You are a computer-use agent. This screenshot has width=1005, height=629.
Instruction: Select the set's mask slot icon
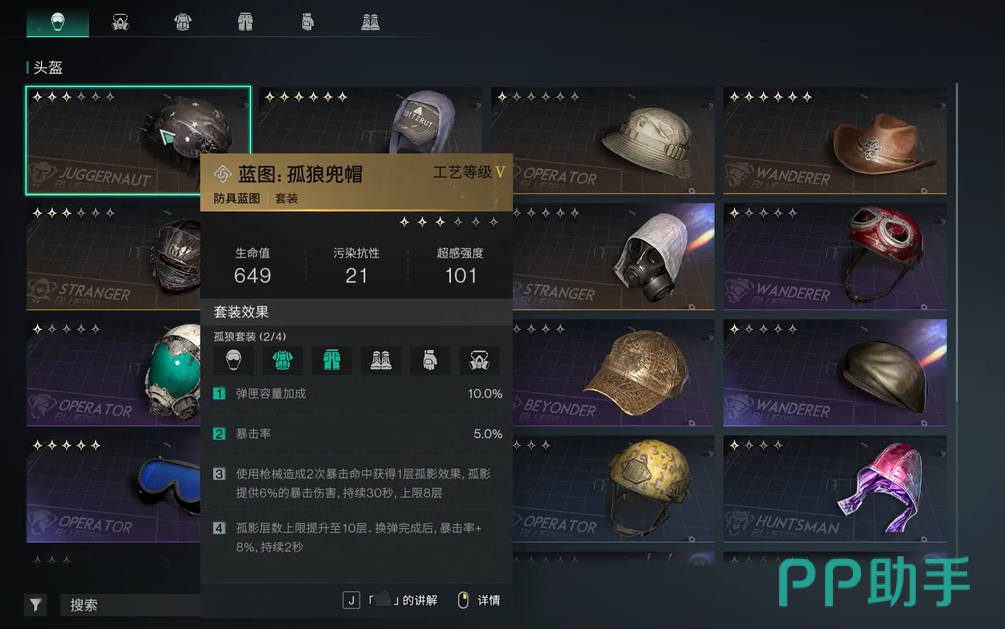(x=479, y=360)
